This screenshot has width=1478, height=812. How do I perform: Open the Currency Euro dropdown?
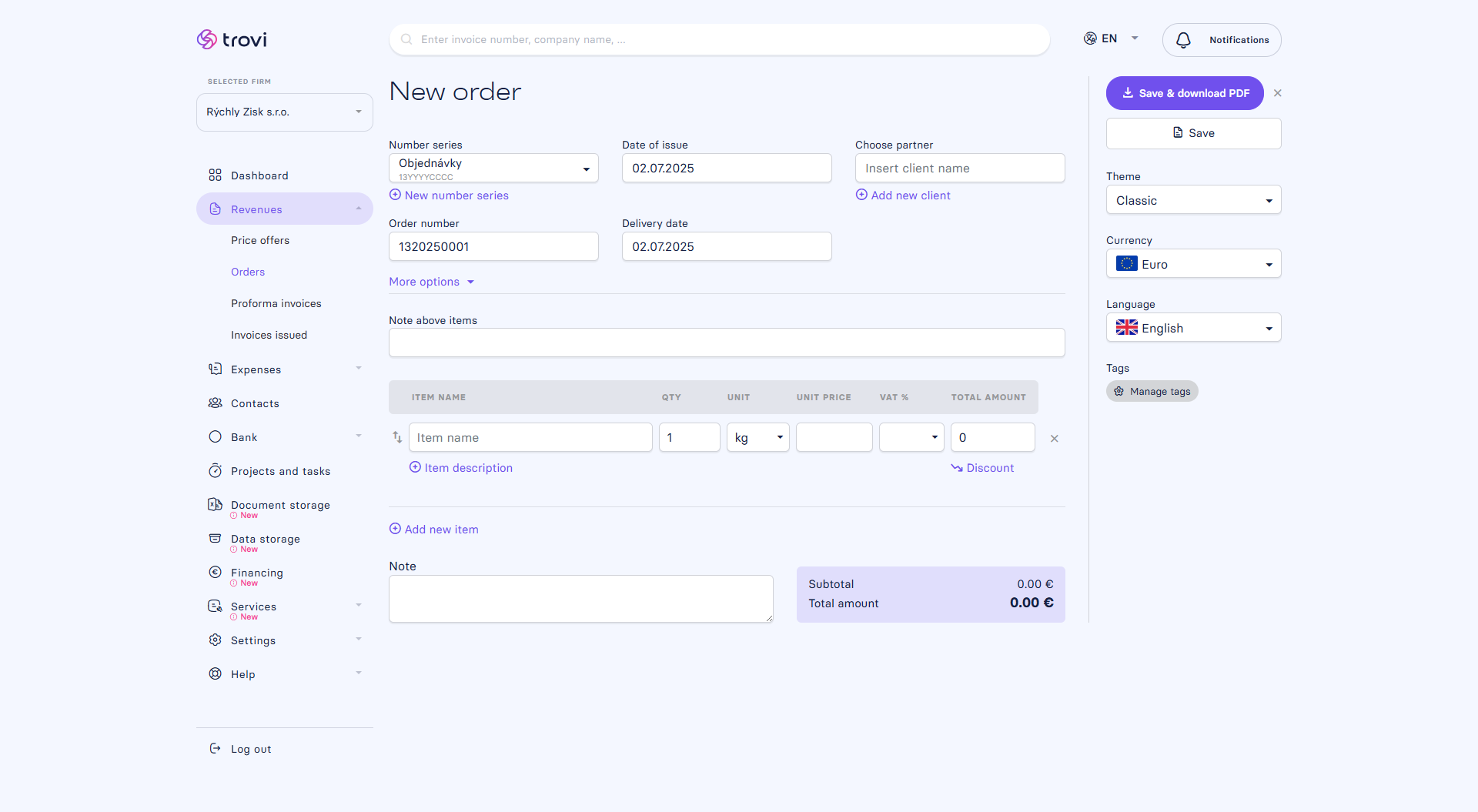(1193, 264)
